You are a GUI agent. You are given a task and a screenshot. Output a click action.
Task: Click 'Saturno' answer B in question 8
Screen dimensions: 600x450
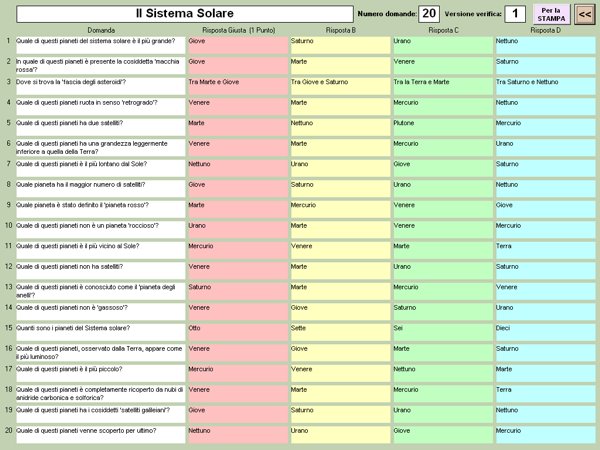point(340,189)
